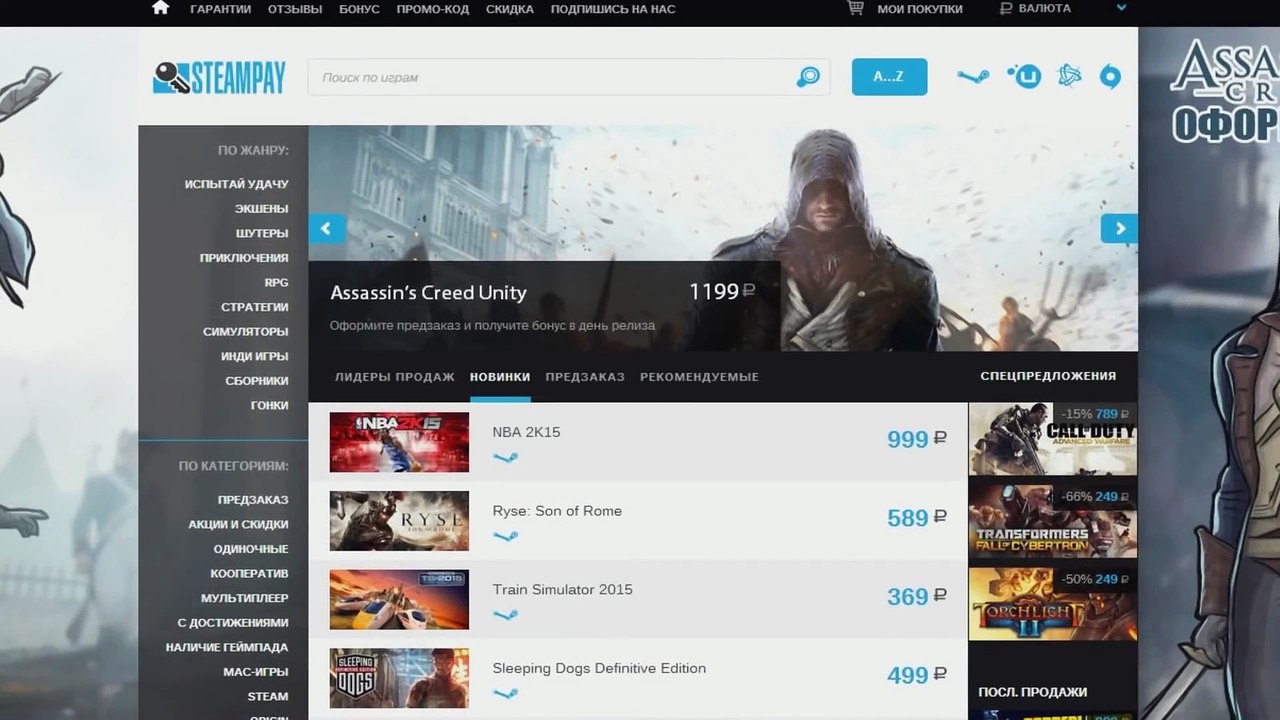Click the shopping cart icon
1280x720 pixels.
(x=855, y=8)
